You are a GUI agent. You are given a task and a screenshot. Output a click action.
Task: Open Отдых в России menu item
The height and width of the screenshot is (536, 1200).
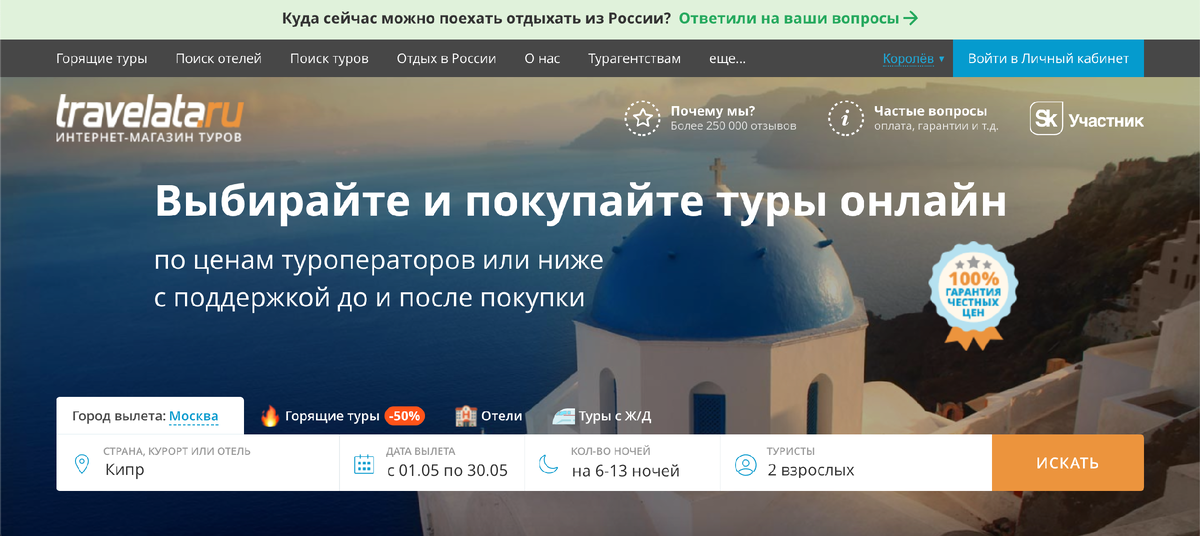point(446,59)
